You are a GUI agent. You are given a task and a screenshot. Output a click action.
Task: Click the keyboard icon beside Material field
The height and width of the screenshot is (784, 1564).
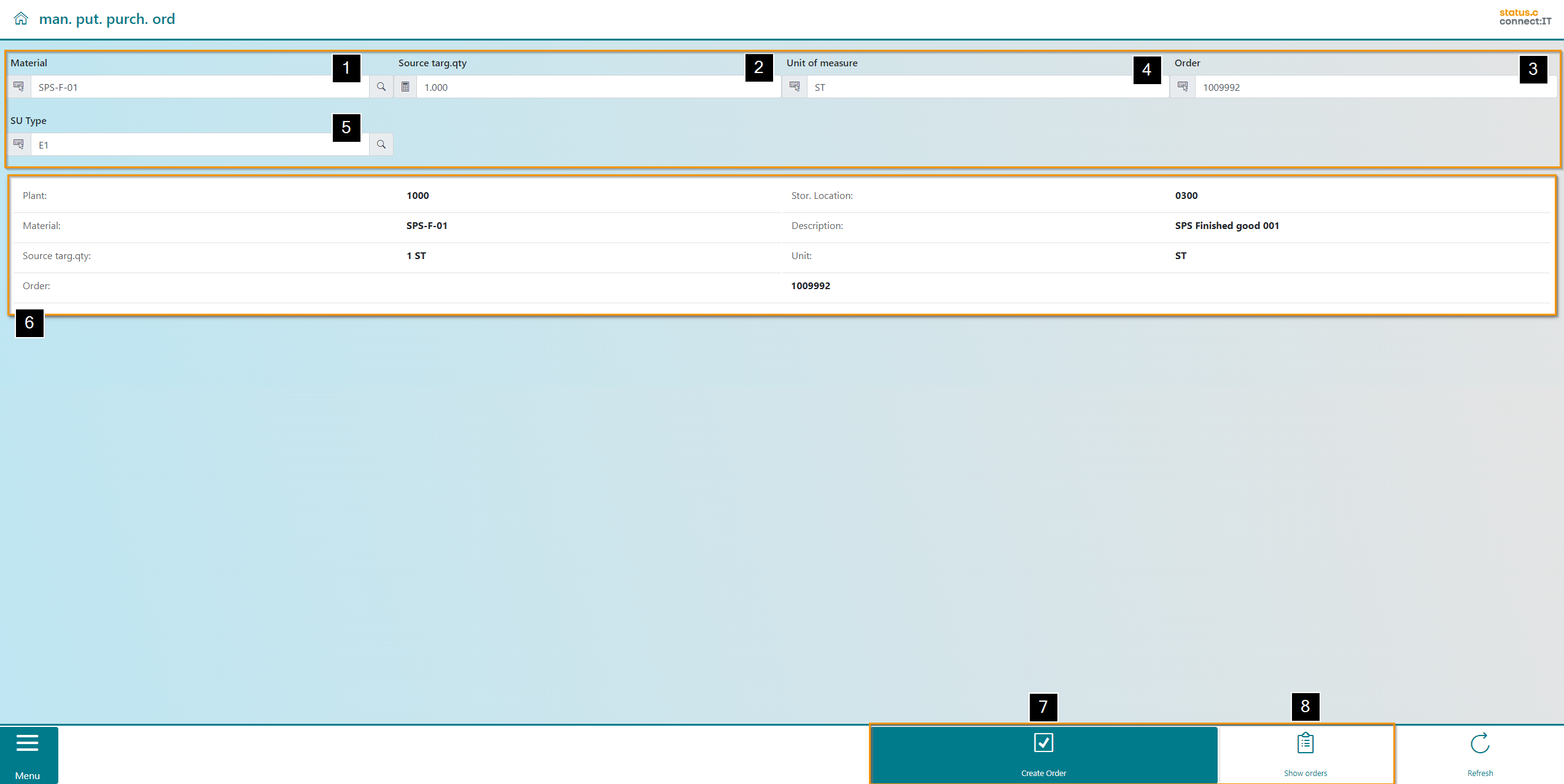click(x=19, y=87)
